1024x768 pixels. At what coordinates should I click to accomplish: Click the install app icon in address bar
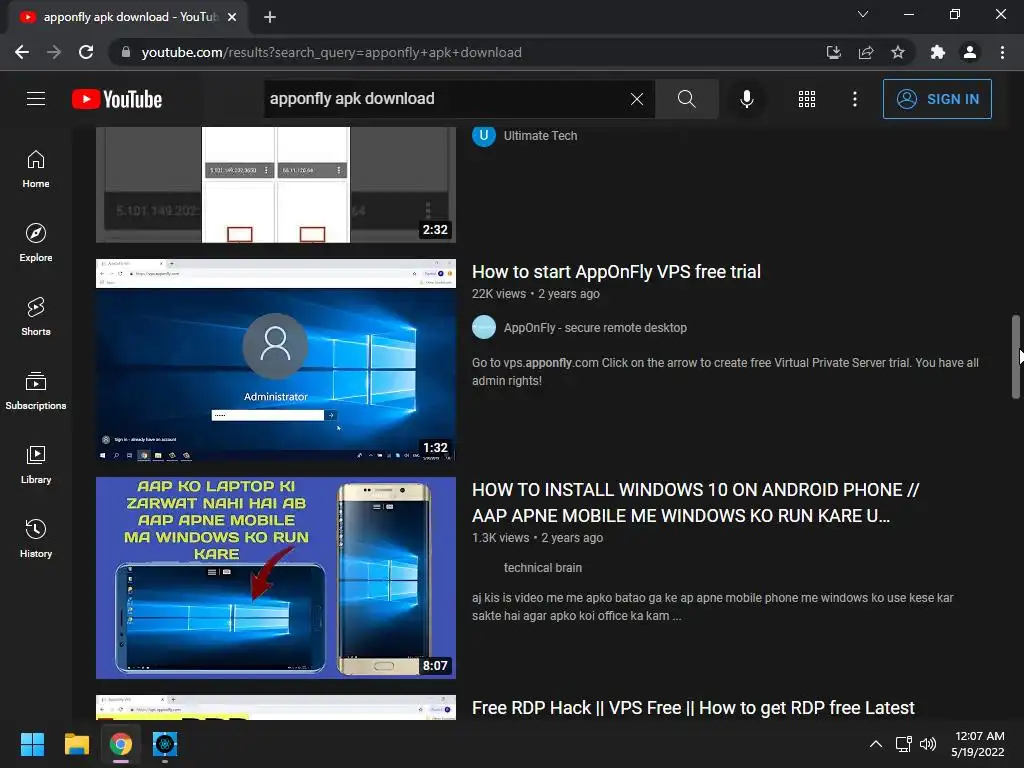tap(833, 52)
